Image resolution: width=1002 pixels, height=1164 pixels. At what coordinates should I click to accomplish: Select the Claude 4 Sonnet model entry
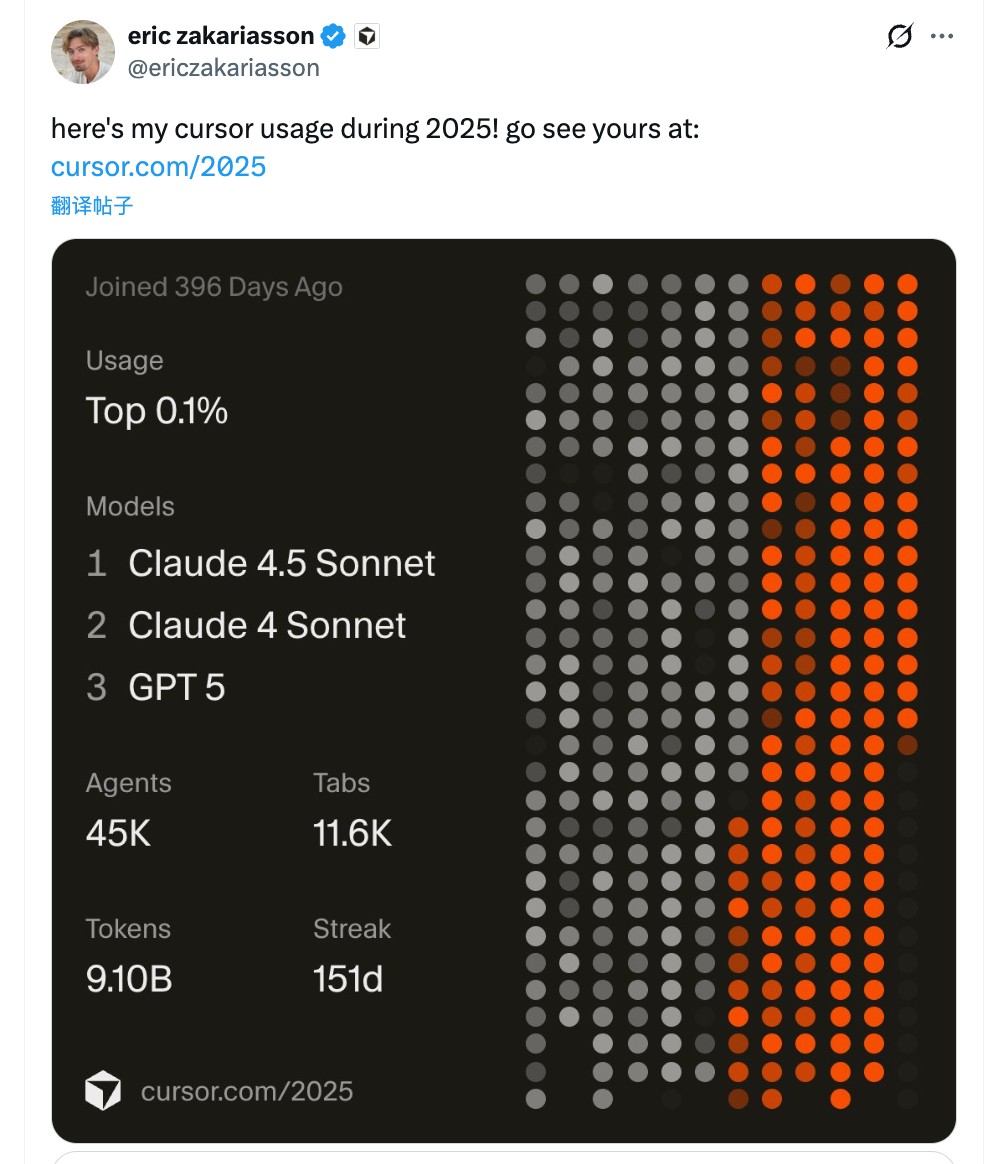point(266,626)
